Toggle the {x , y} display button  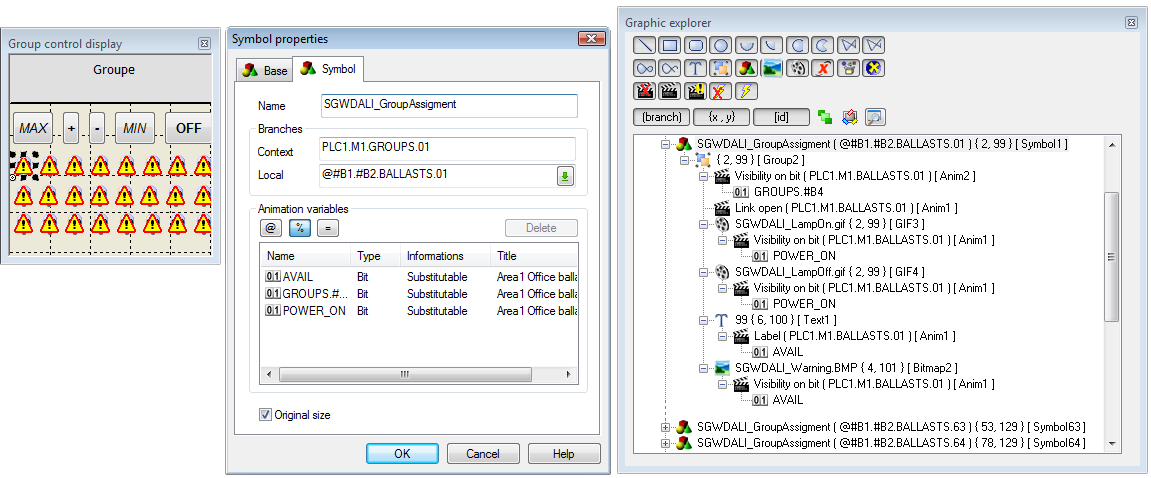(x=720, y=117)
